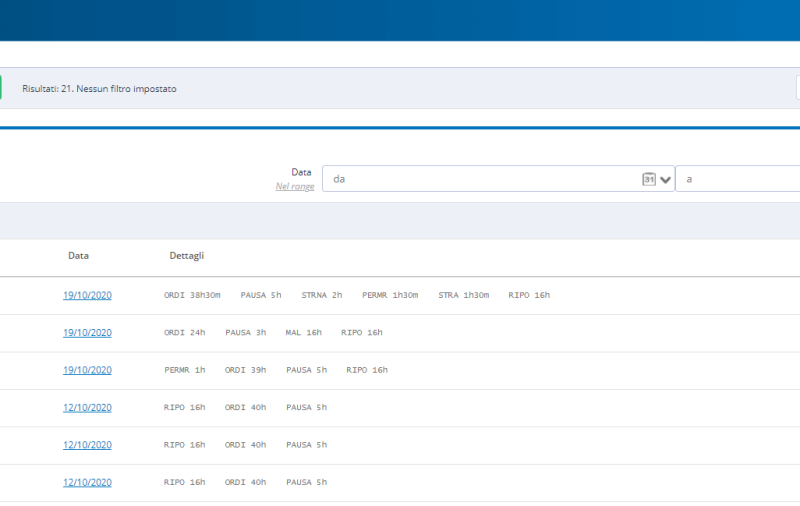Click the 'a' end date input field

[738, 179]
